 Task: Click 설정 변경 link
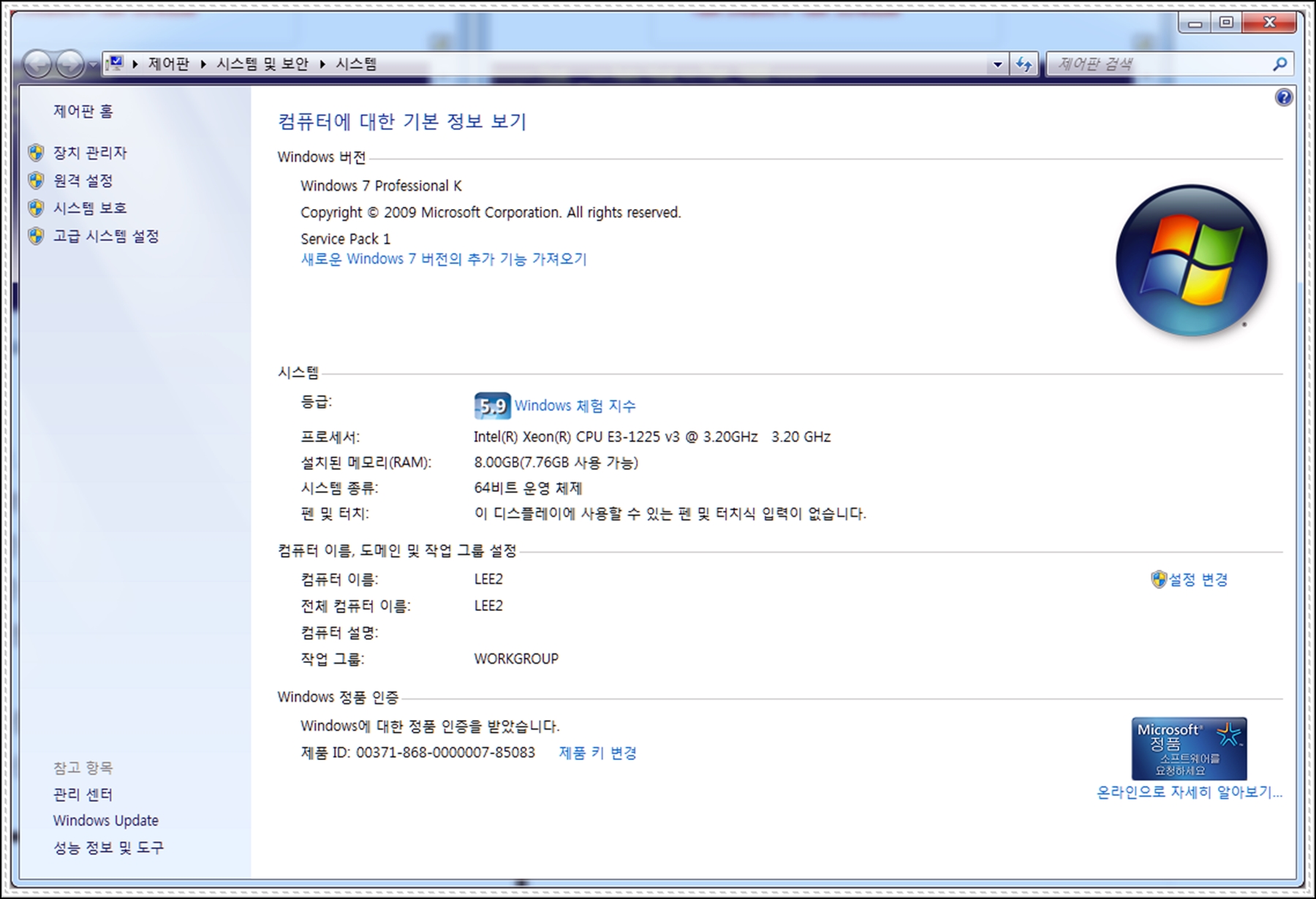[1198, 580]
